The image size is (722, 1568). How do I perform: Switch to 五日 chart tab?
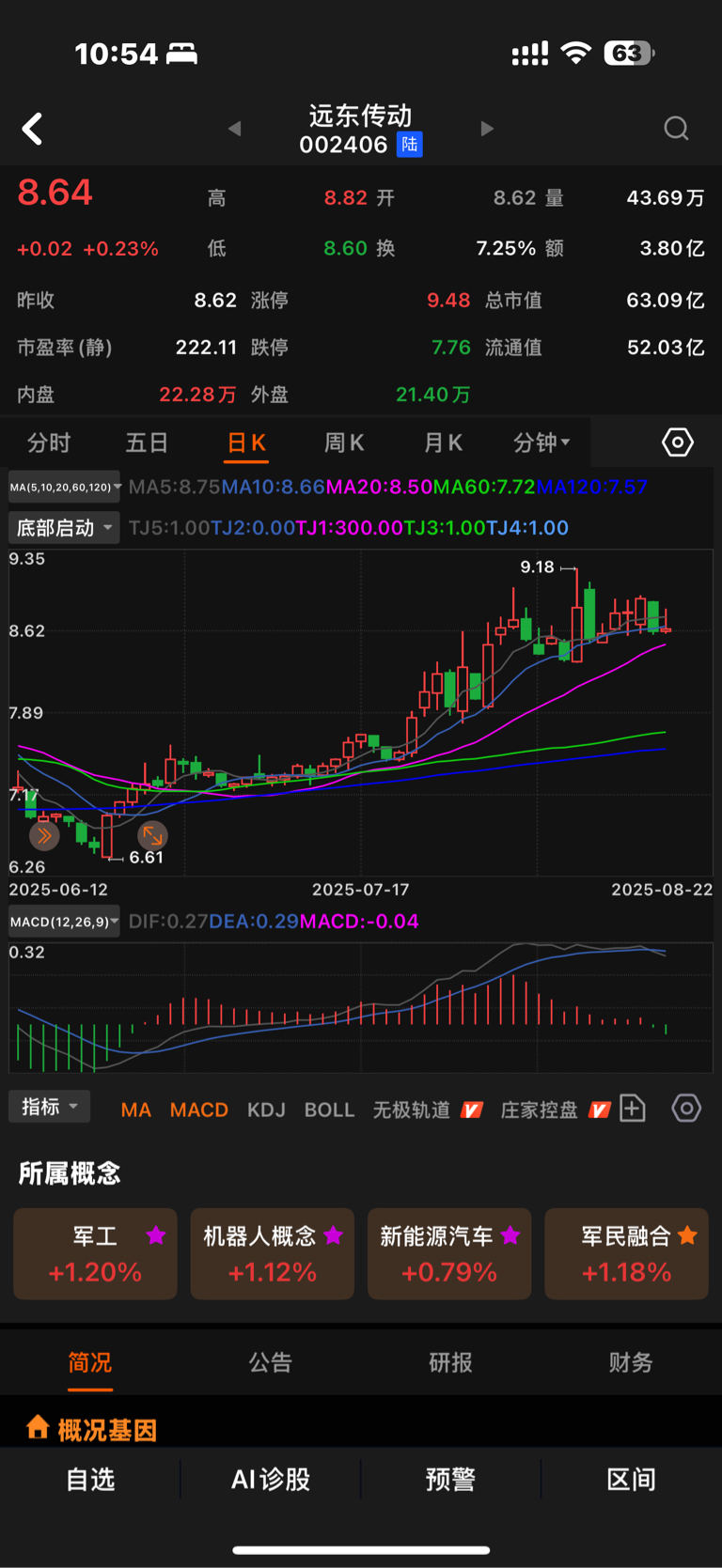pos(147,442)
